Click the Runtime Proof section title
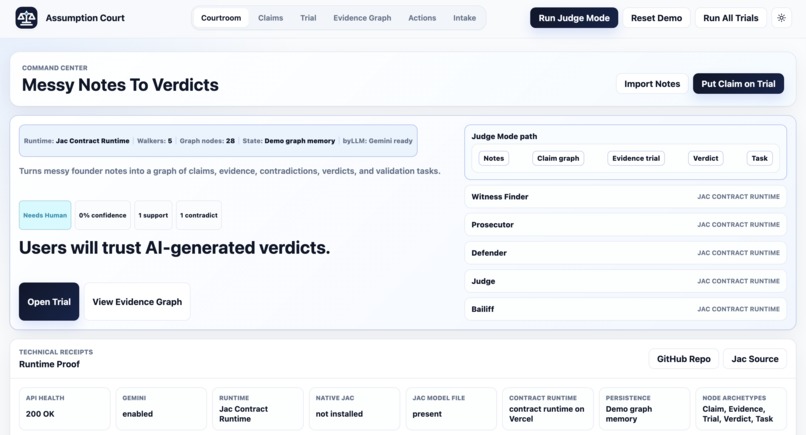The image size is (806, 435). (x=49, y=364)
